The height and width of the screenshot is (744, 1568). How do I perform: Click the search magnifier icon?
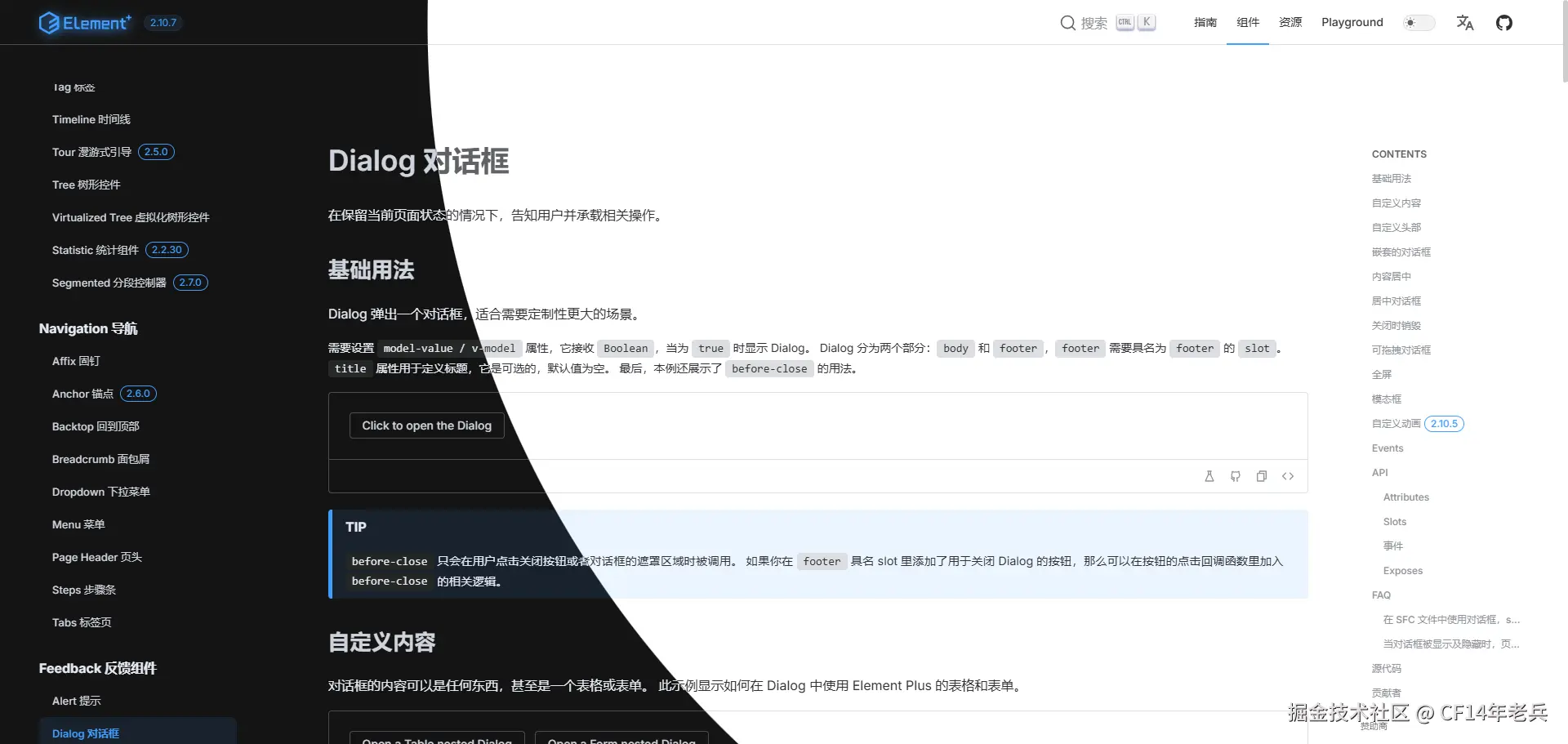click(1067, 23)
